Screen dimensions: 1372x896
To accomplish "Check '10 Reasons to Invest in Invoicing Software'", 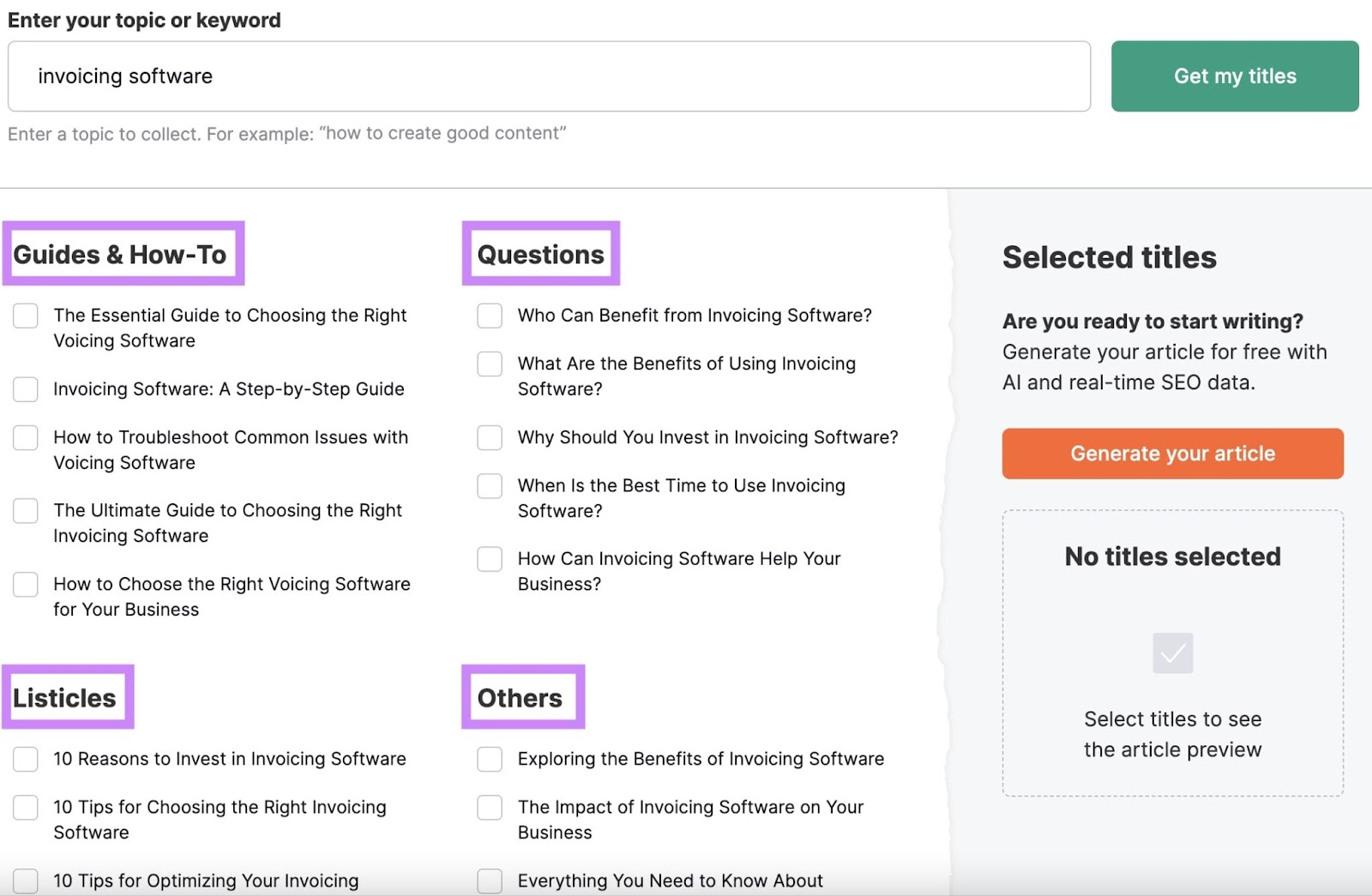I will coord(25,759).
